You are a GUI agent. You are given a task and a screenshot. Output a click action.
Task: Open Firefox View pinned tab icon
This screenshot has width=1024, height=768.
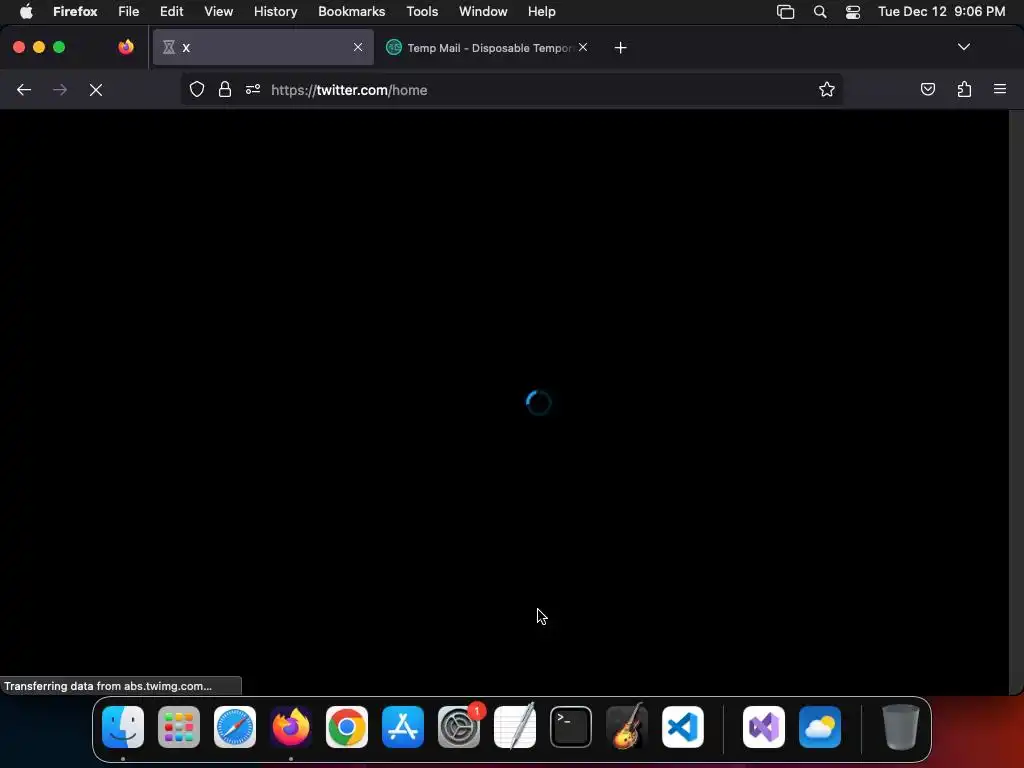coord(126,47)
